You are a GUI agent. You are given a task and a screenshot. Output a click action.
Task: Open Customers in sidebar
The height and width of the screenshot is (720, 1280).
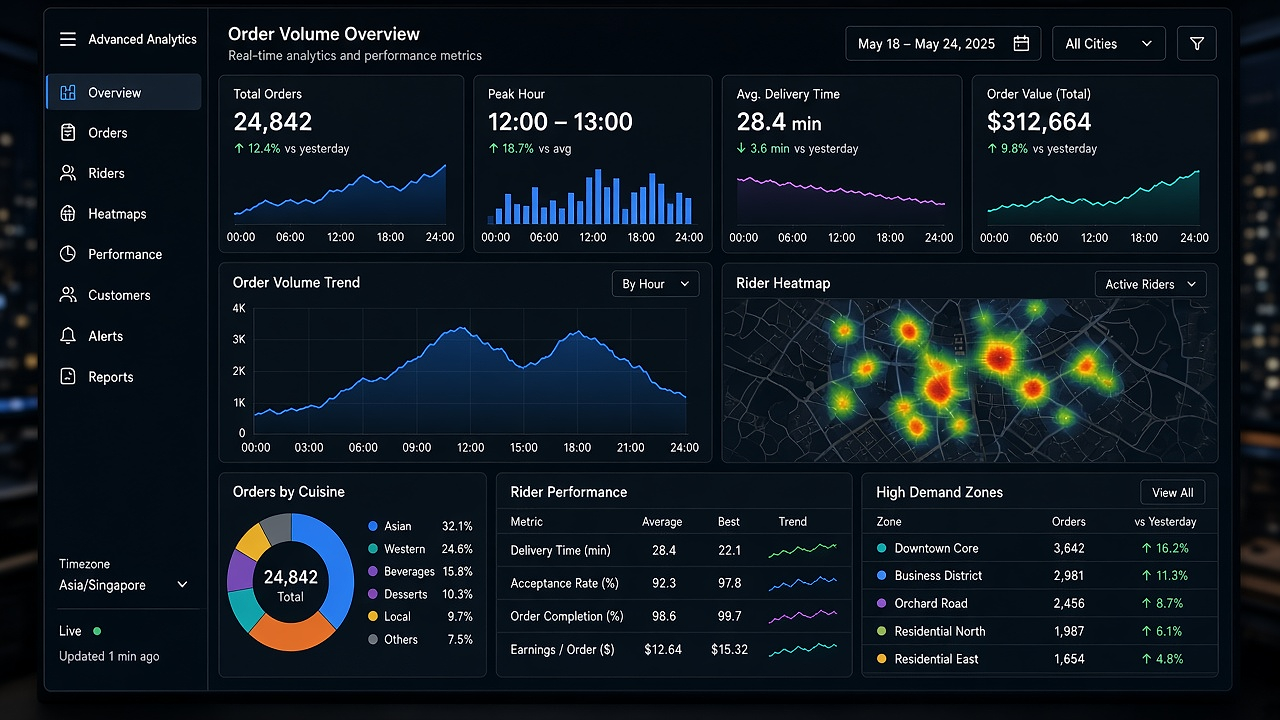tap(124, 295)
